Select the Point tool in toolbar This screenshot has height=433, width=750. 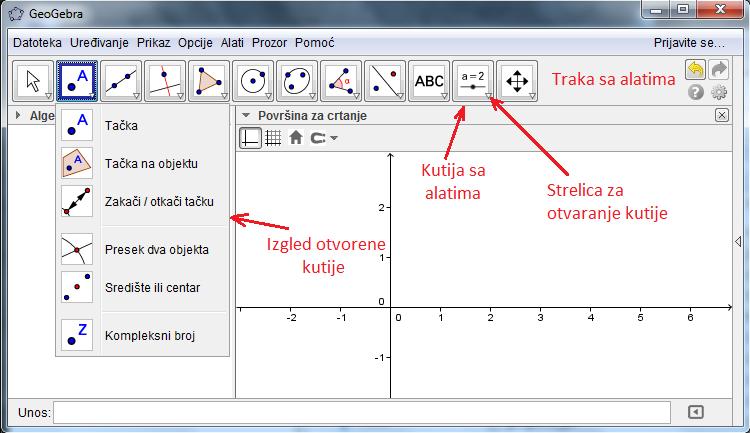(x=77, y=81)
